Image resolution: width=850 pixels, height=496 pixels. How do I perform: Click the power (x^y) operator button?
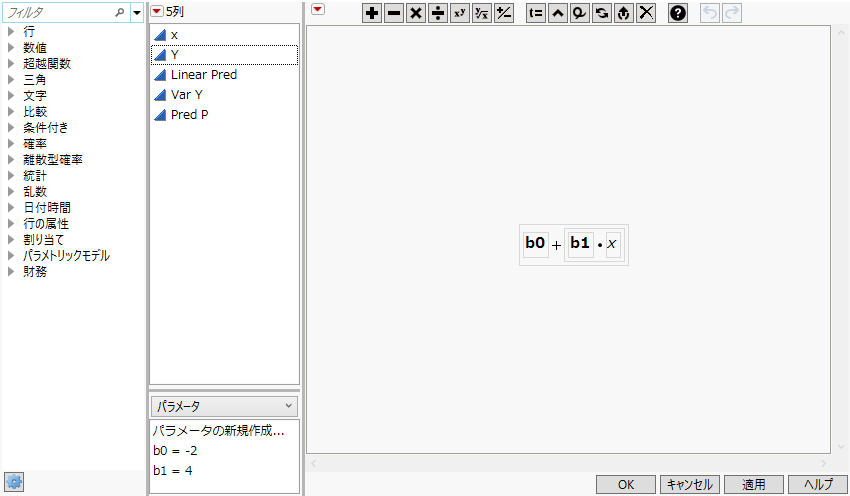click(460, 13)
